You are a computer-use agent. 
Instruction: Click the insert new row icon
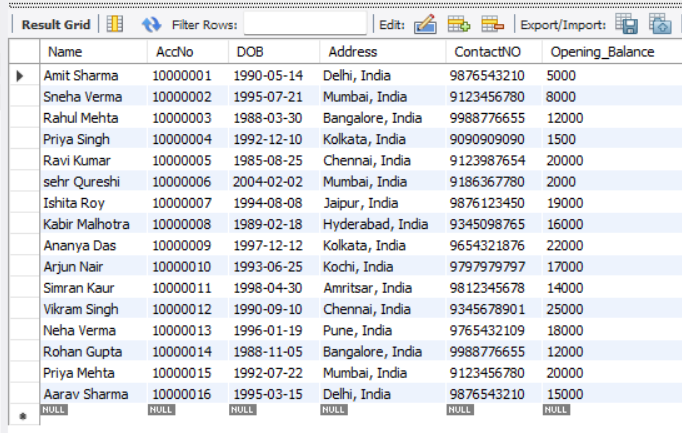(459, 24)
